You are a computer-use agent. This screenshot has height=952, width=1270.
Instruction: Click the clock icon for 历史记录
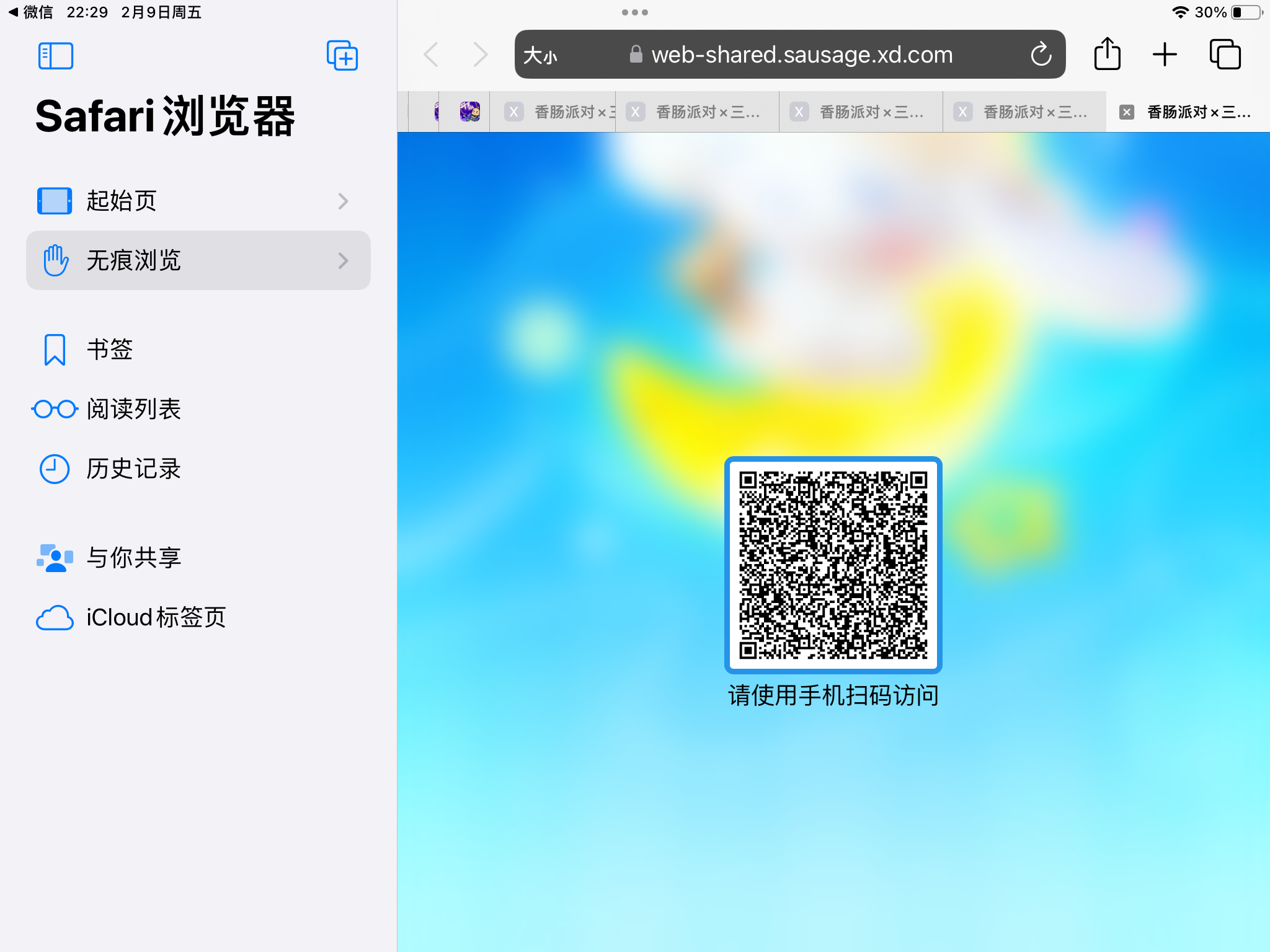[x=55, y=469]
